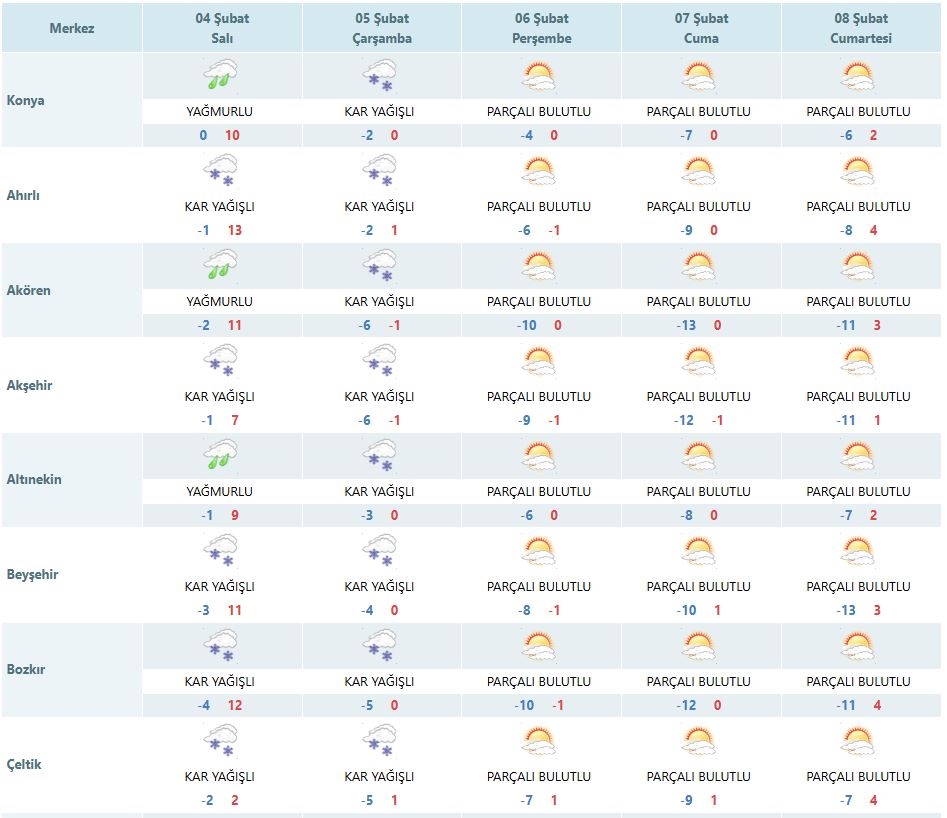Click Bozkır's KAR YAĞIŞLI label for 04 Şubat
The image size is (947, 818).
tap(219, 682)
